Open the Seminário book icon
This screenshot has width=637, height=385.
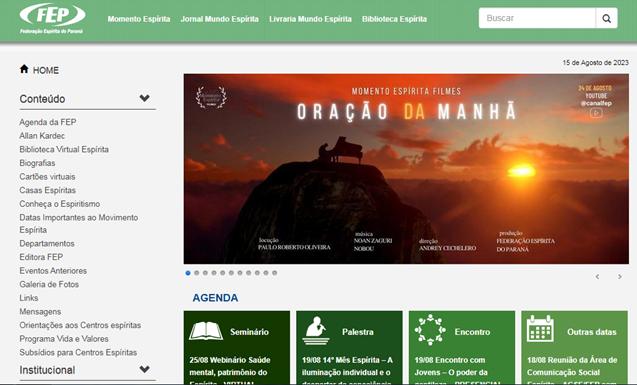(206, 331)
